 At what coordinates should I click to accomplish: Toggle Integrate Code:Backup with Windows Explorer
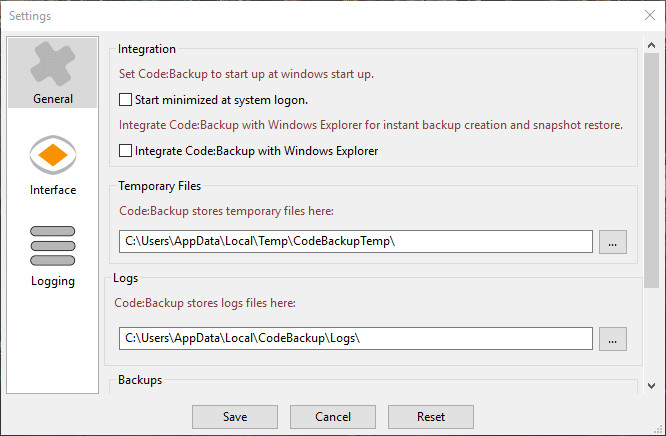[125, 151]
